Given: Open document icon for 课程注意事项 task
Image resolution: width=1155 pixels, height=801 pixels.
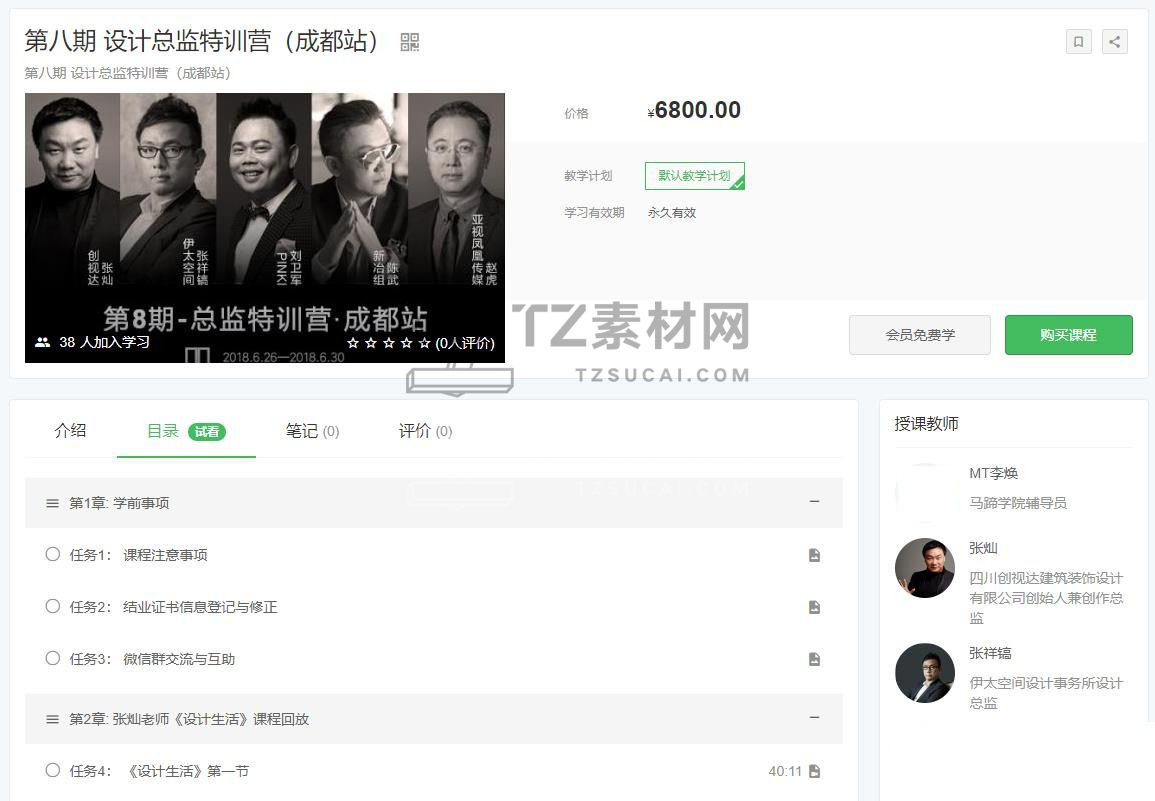Looking at the screenshot, I should [x=814, y=555].
